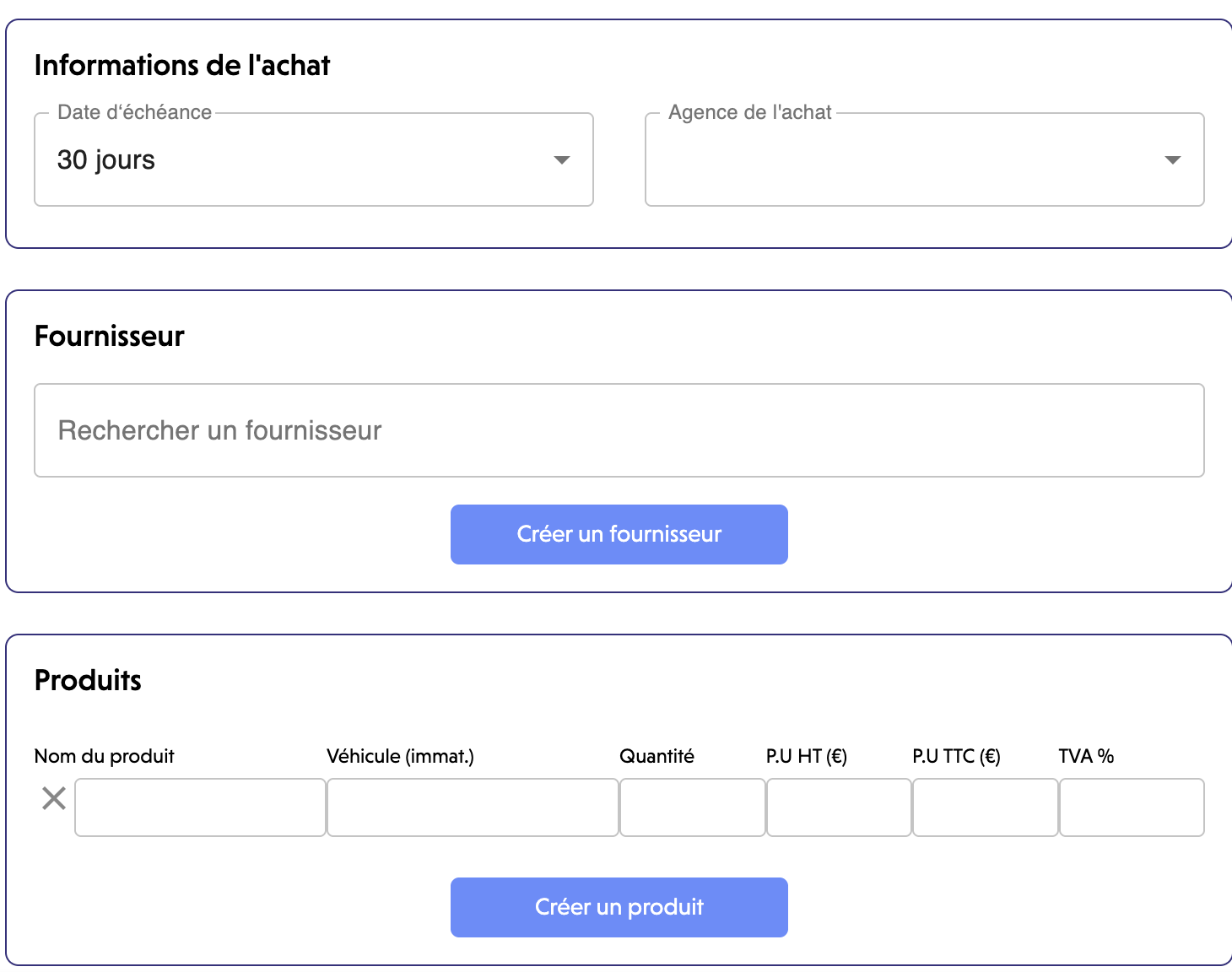Click the Informations de l'achat heading

click(x=182, y=66)
